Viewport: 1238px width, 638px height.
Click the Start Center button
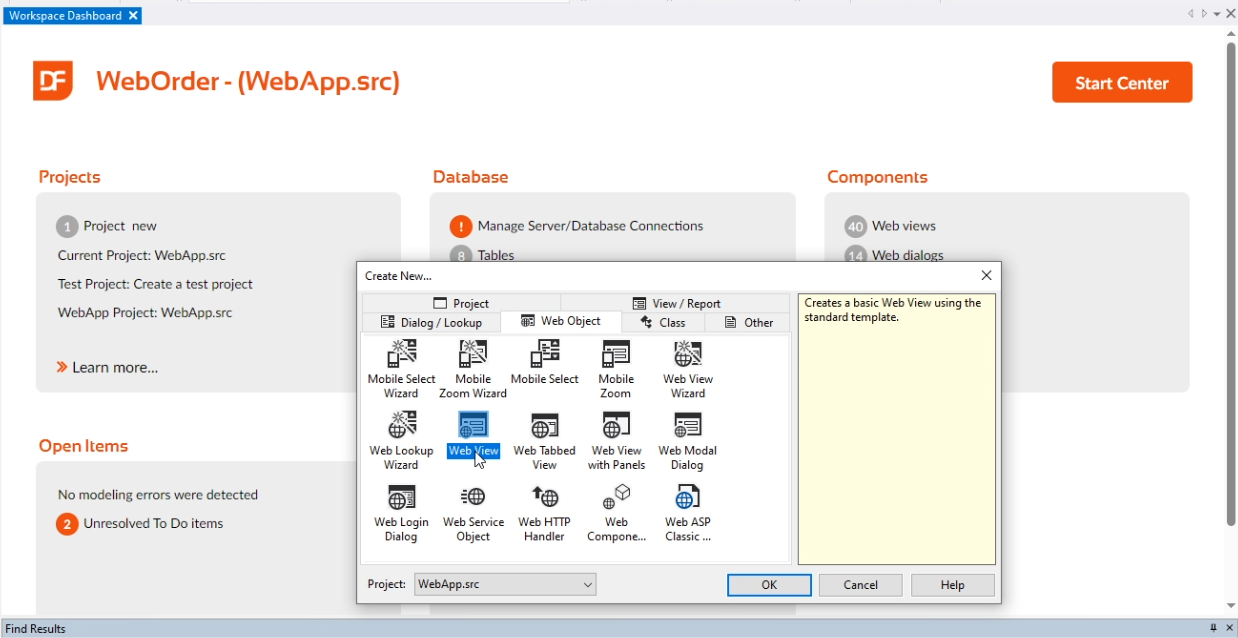click(x=1122, y=83)
